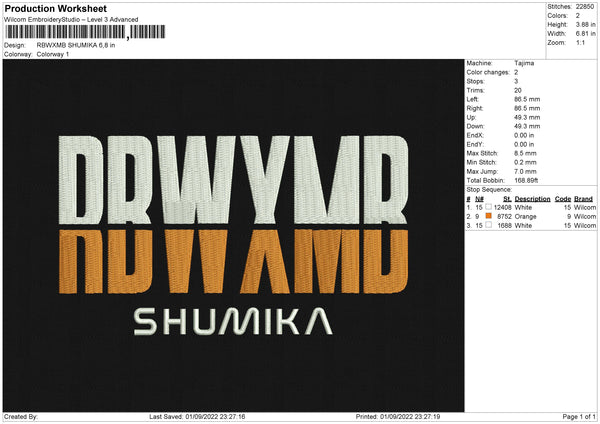The height and width of the screenshot is (424, 600).
Task: Click the white swatch in stop 1 row
Action: tap(488, 207)
